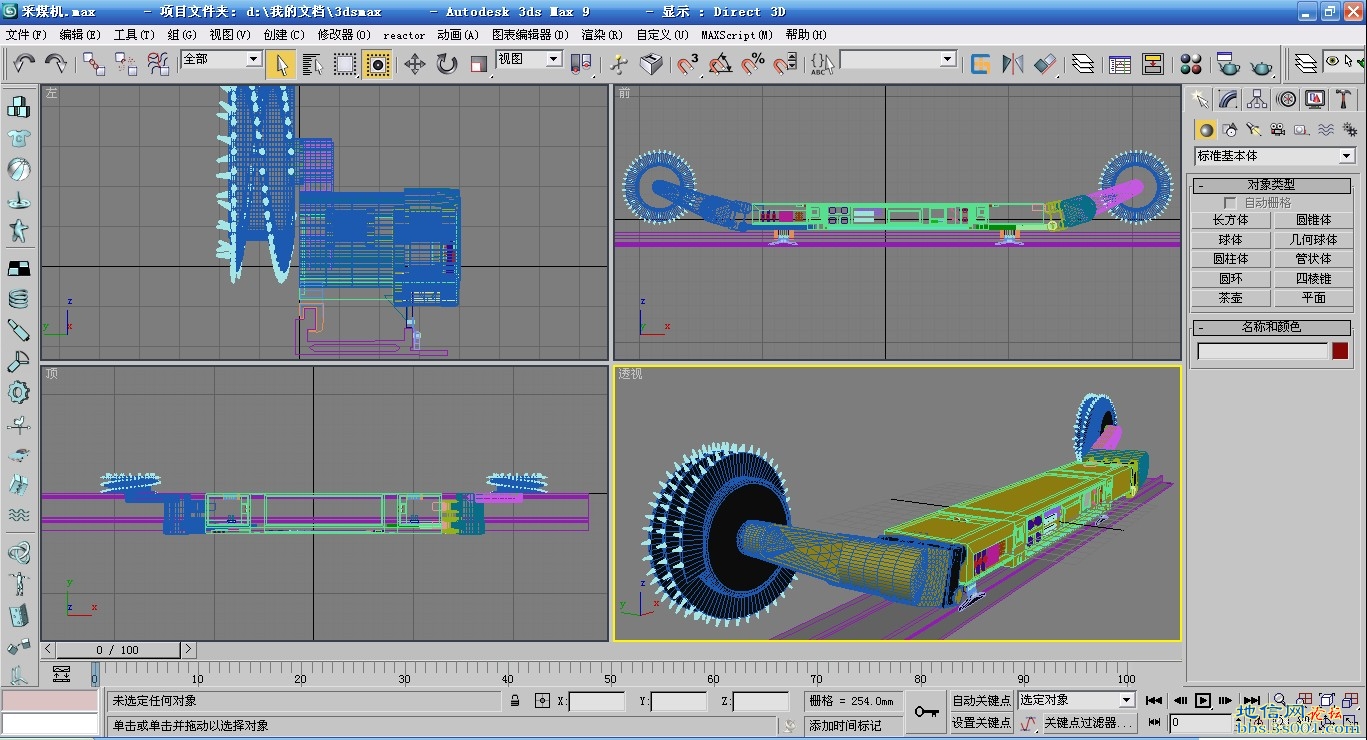Select the Bind to Space Warp tool
Screen dimensions: 1367x740
pyautogui.click(x=159, y=64)
